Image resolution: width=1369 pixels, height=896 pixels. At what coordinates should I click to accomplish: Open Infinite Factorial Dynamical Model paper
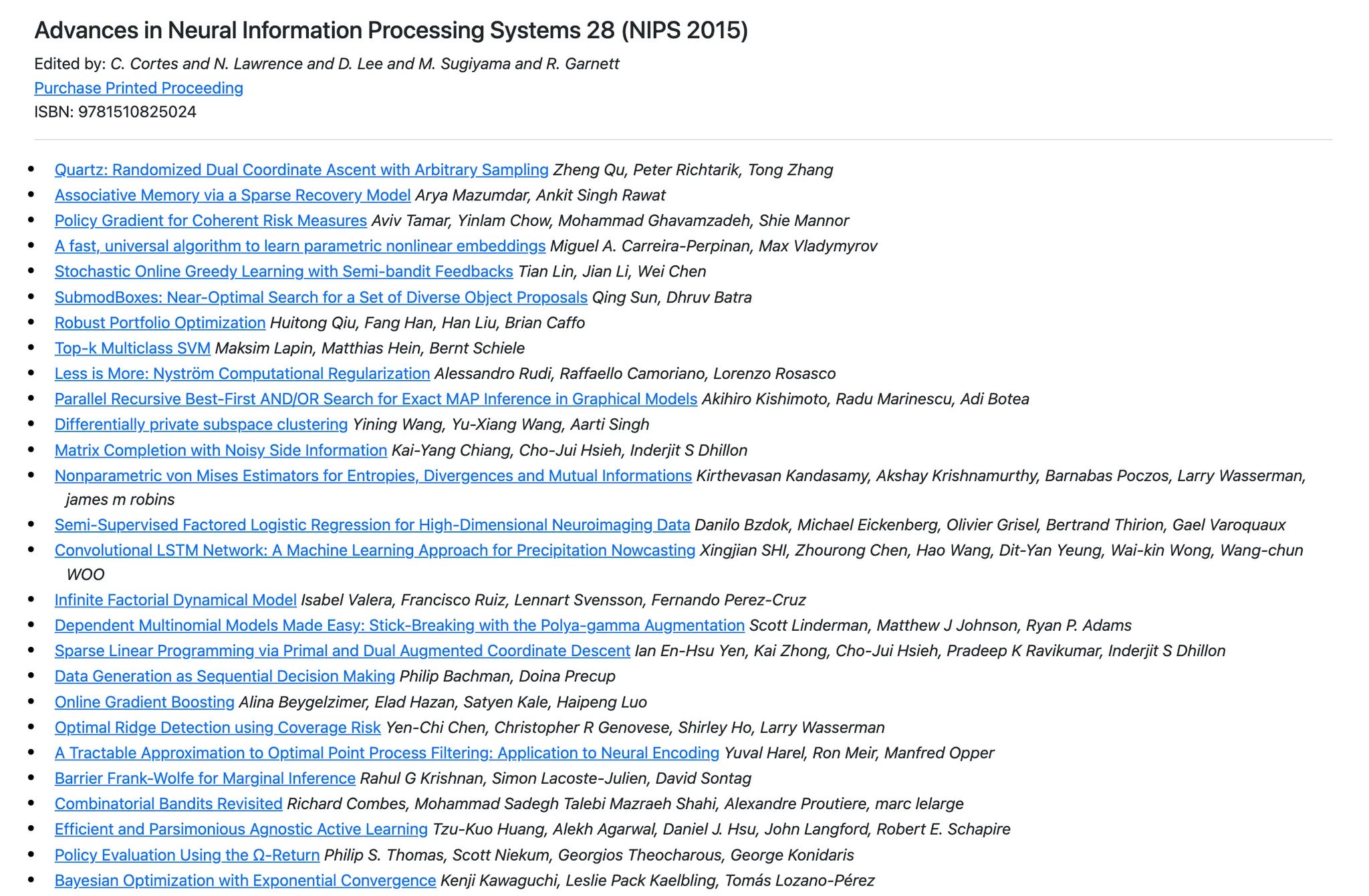[175, 600]
